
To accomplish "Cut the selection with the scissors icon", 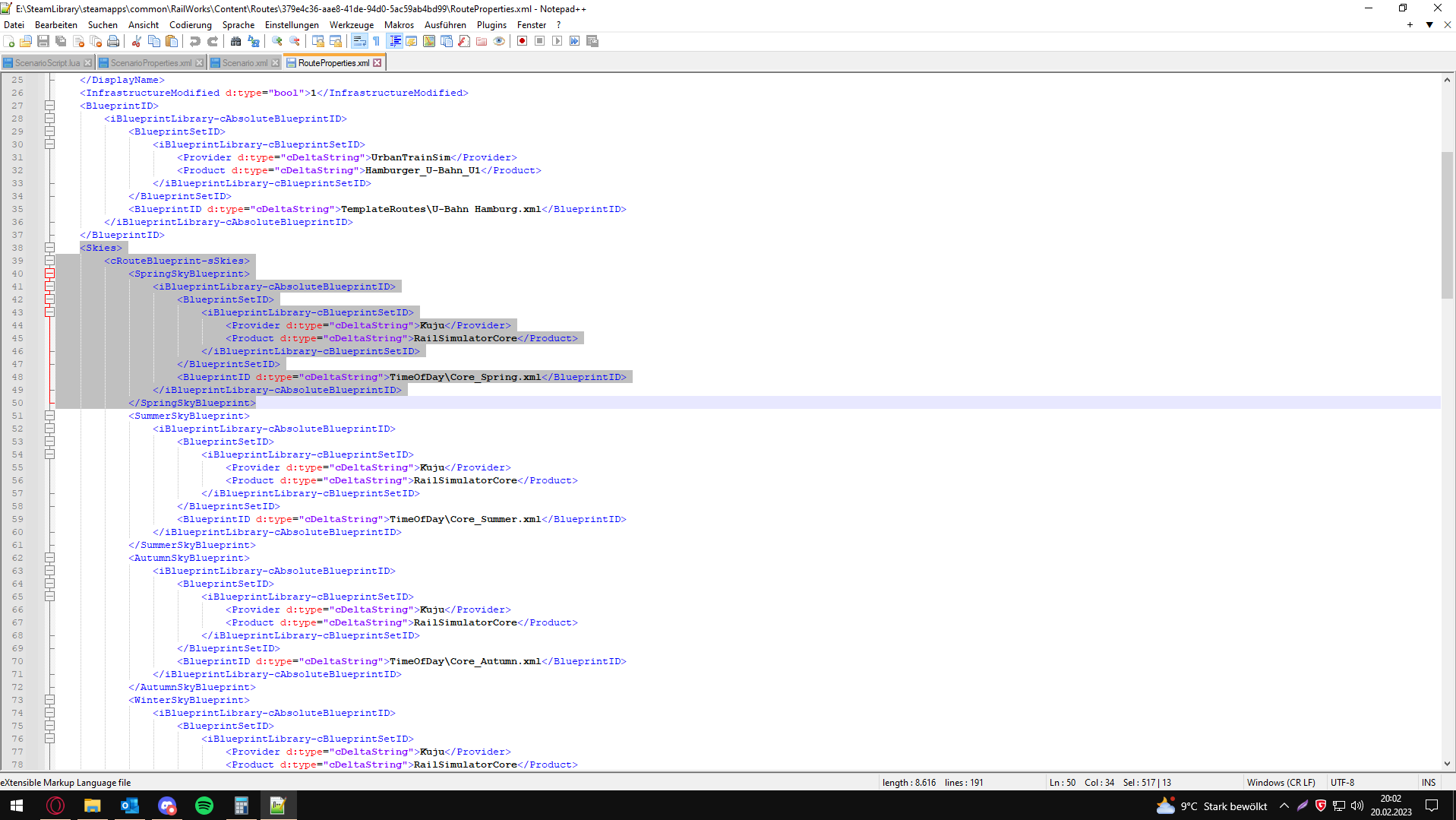I will click(137, 41).
